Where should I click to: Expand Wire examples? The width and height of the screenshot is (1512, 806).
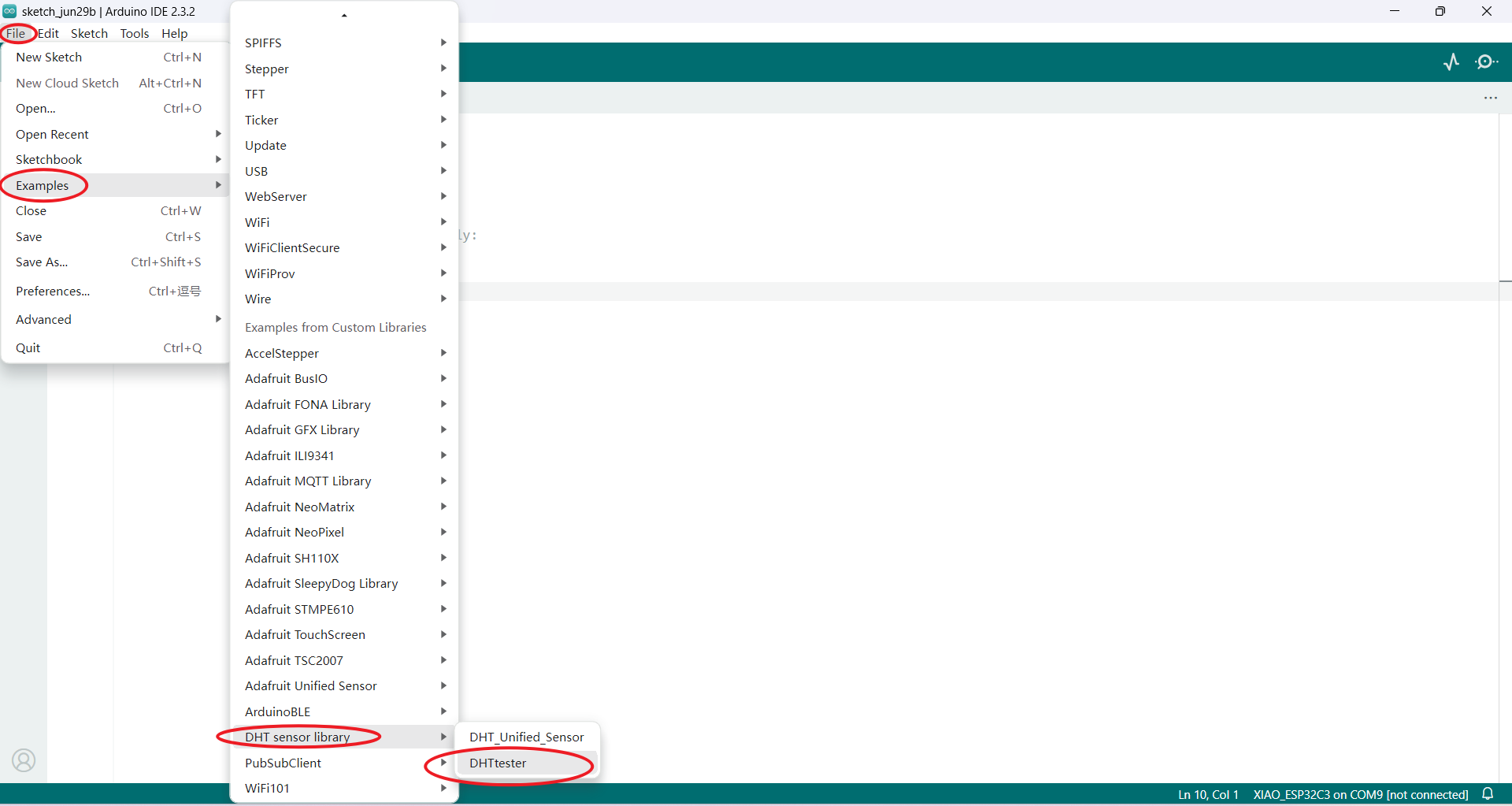(344, 299)
